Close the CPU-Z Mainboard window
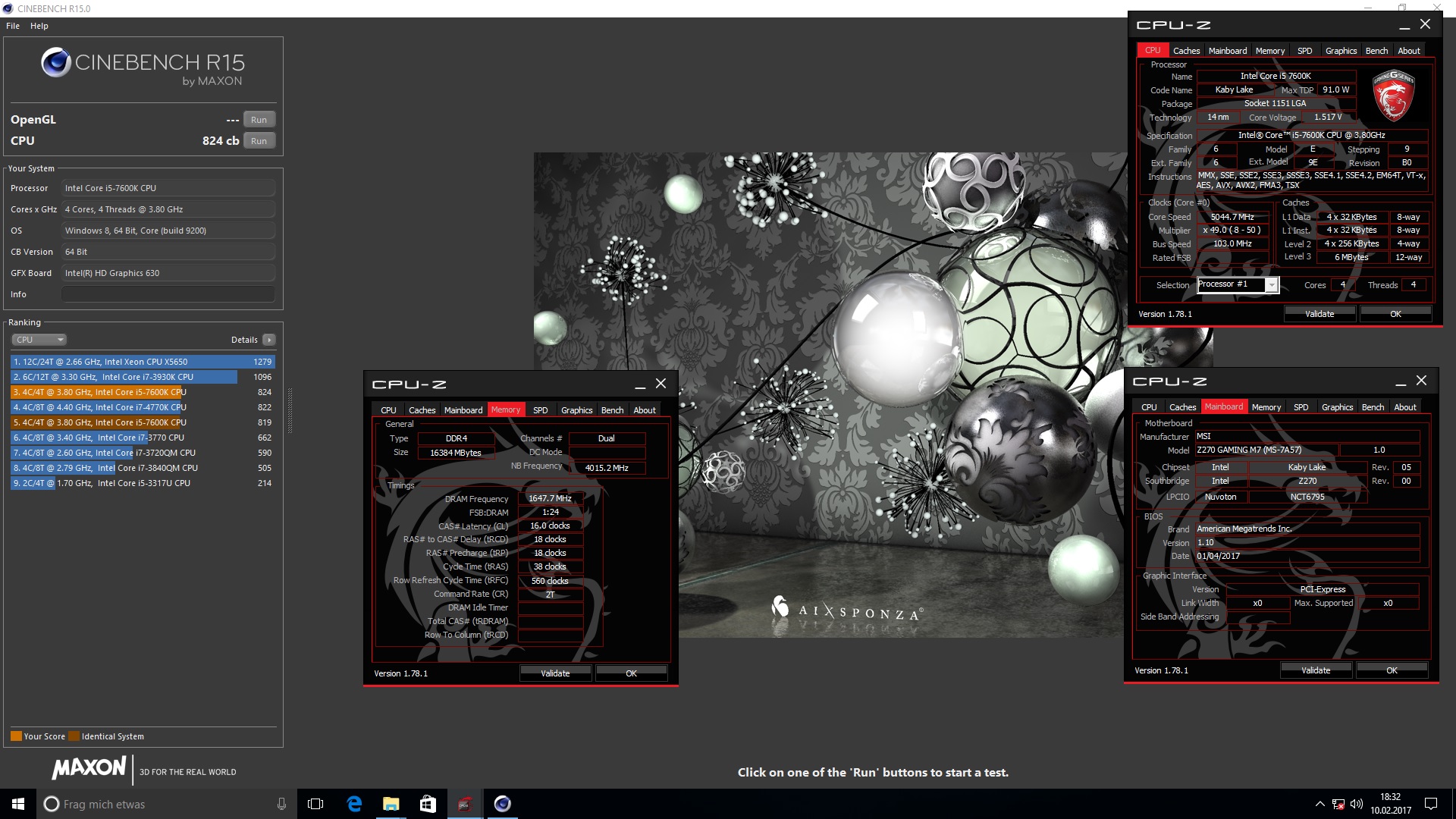This screenshot has width=1456, height=819. click(1421, 381)
